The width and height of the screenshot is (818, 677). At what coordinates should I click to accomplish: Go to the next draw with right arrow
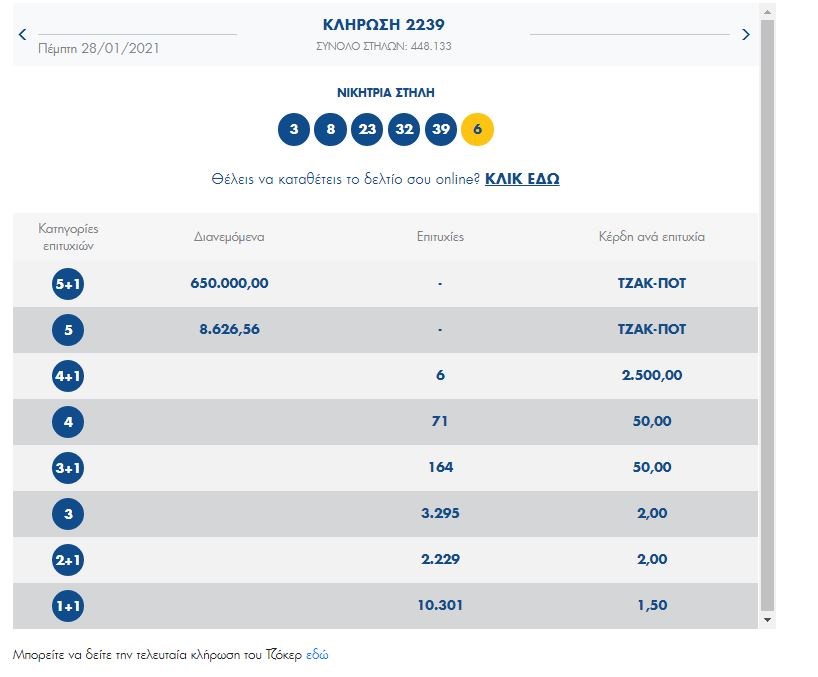pyautogui.click(x=745, y=35)
